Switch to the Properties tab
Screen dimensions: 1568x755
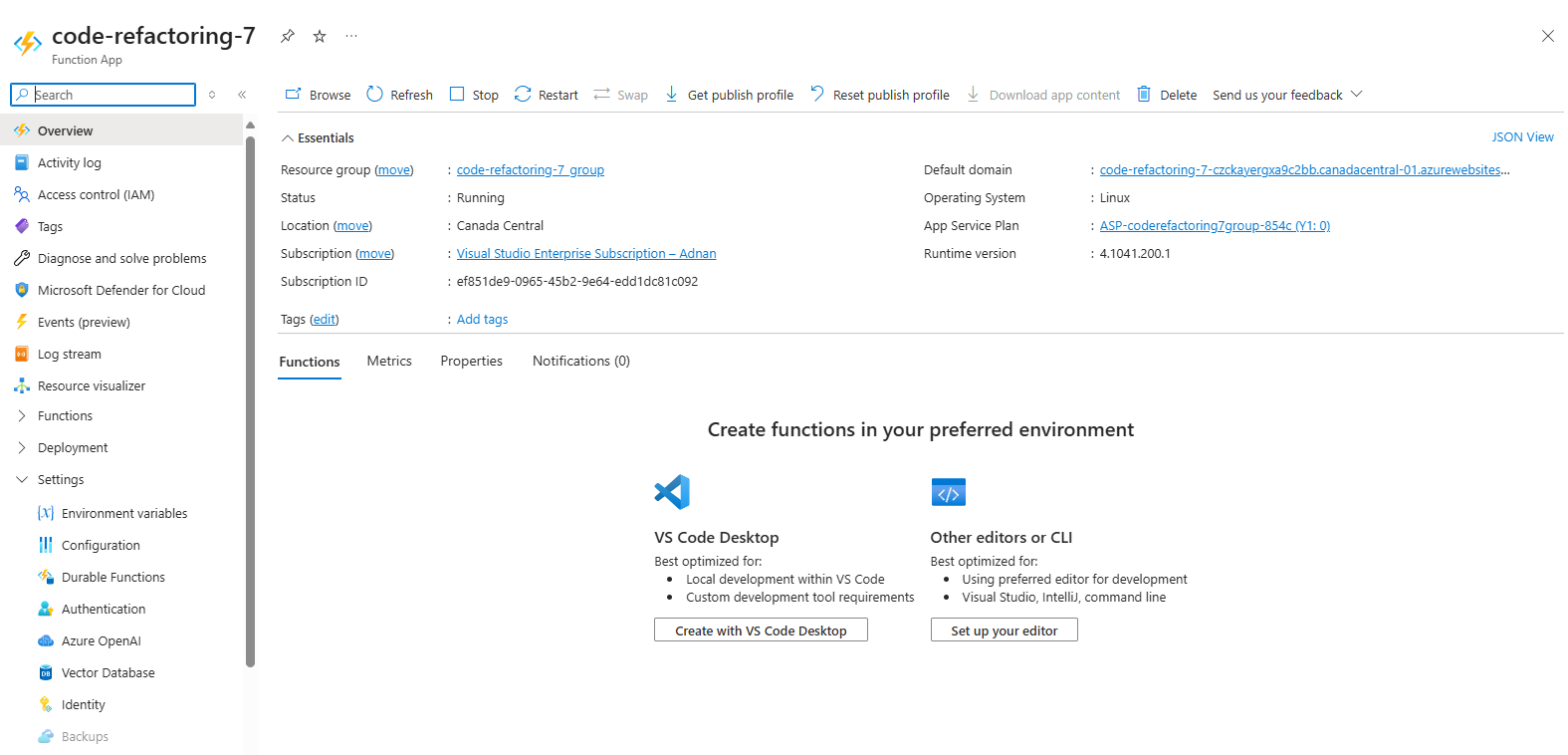472,362
